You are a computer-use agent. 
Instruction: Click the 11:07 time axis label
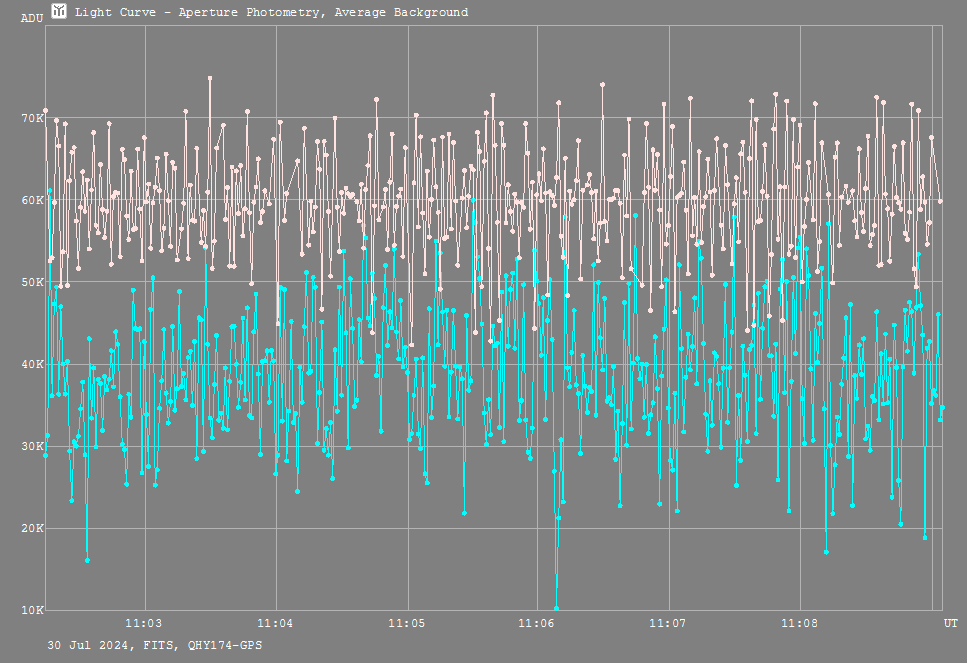tap(668, 623)
